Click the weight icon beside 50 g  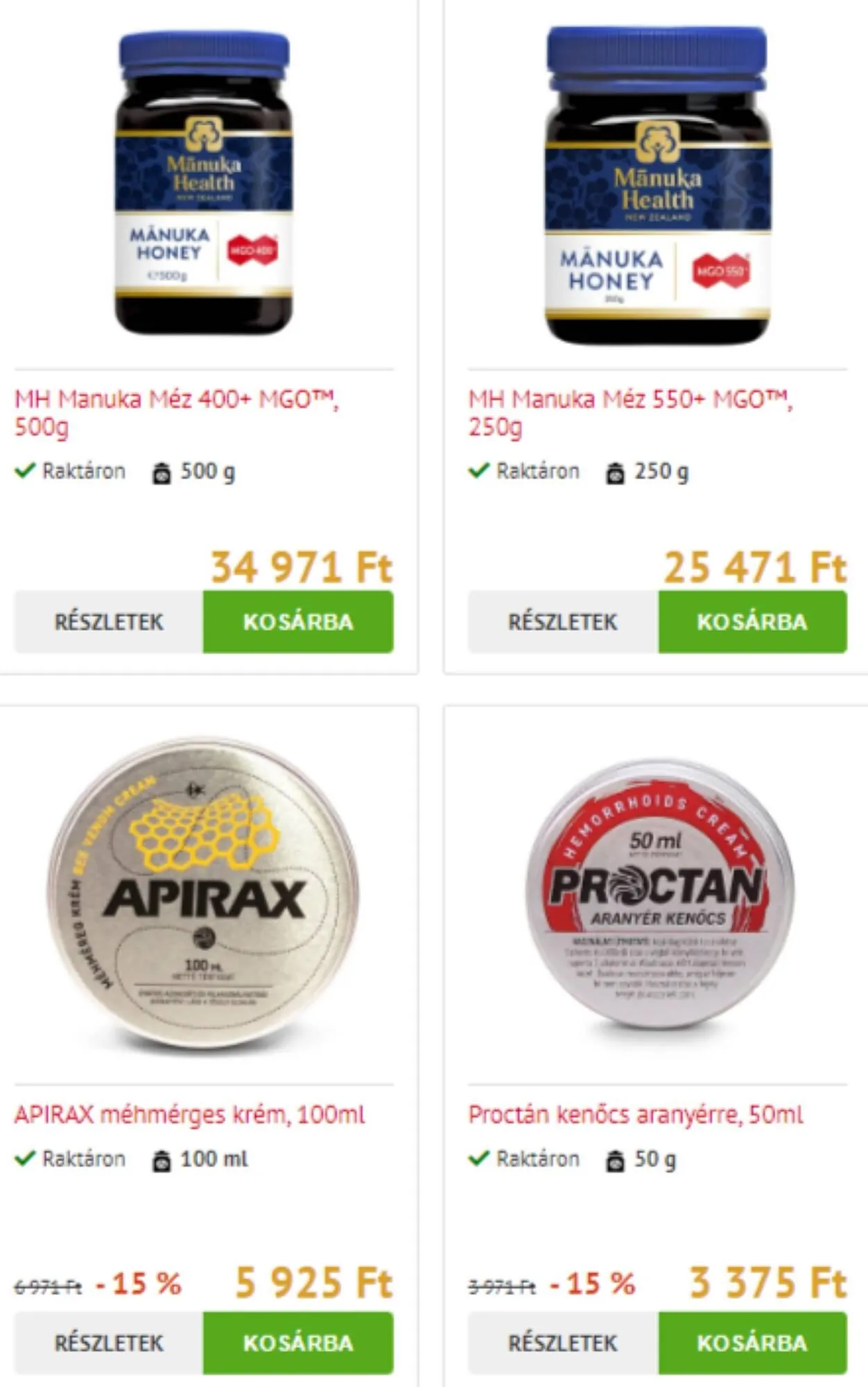click(615, 1160)
